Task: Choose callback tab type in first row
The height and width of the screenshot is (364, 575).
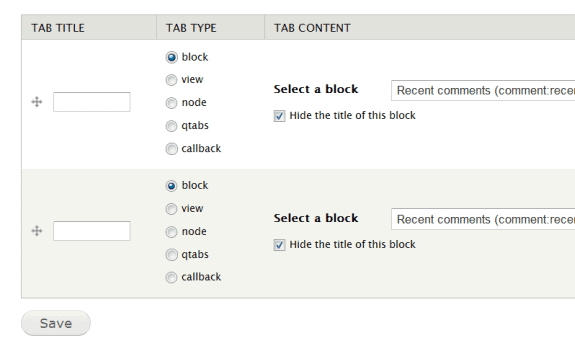Action: pos(171,149)
